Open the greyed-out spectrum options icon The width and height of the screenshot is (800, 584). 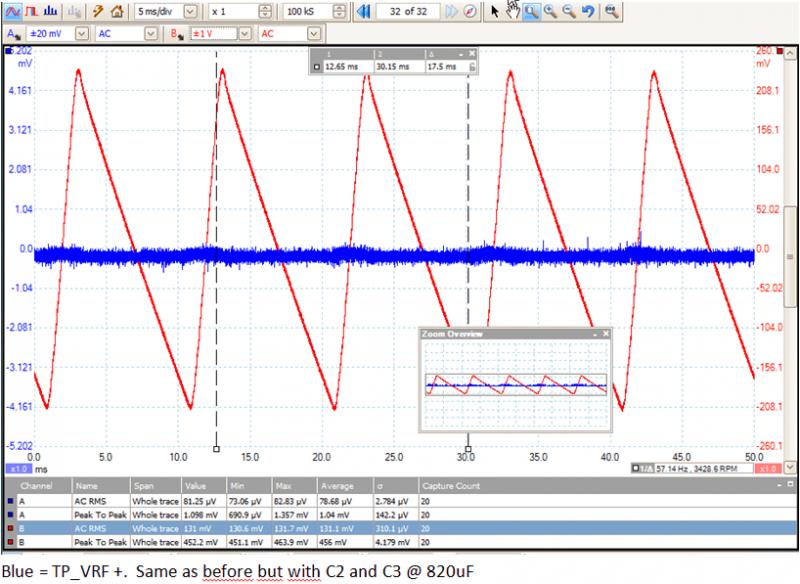(x=74, y=11)
